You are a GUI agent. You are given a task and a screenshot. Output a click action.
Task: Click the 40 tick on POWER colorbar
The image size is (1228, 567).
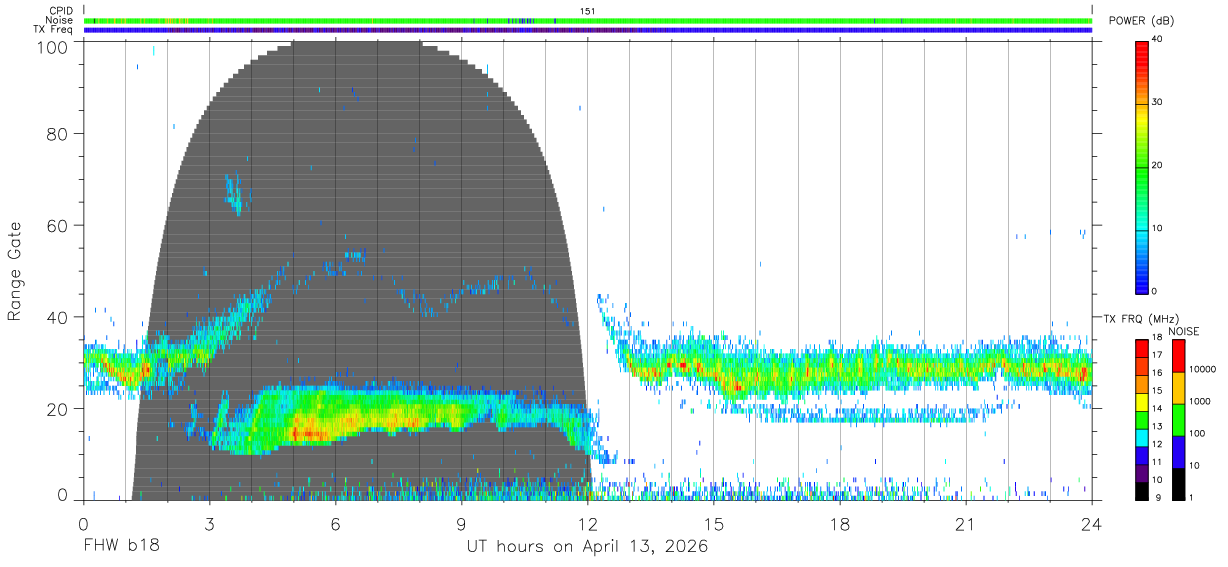click(1158, 39)
